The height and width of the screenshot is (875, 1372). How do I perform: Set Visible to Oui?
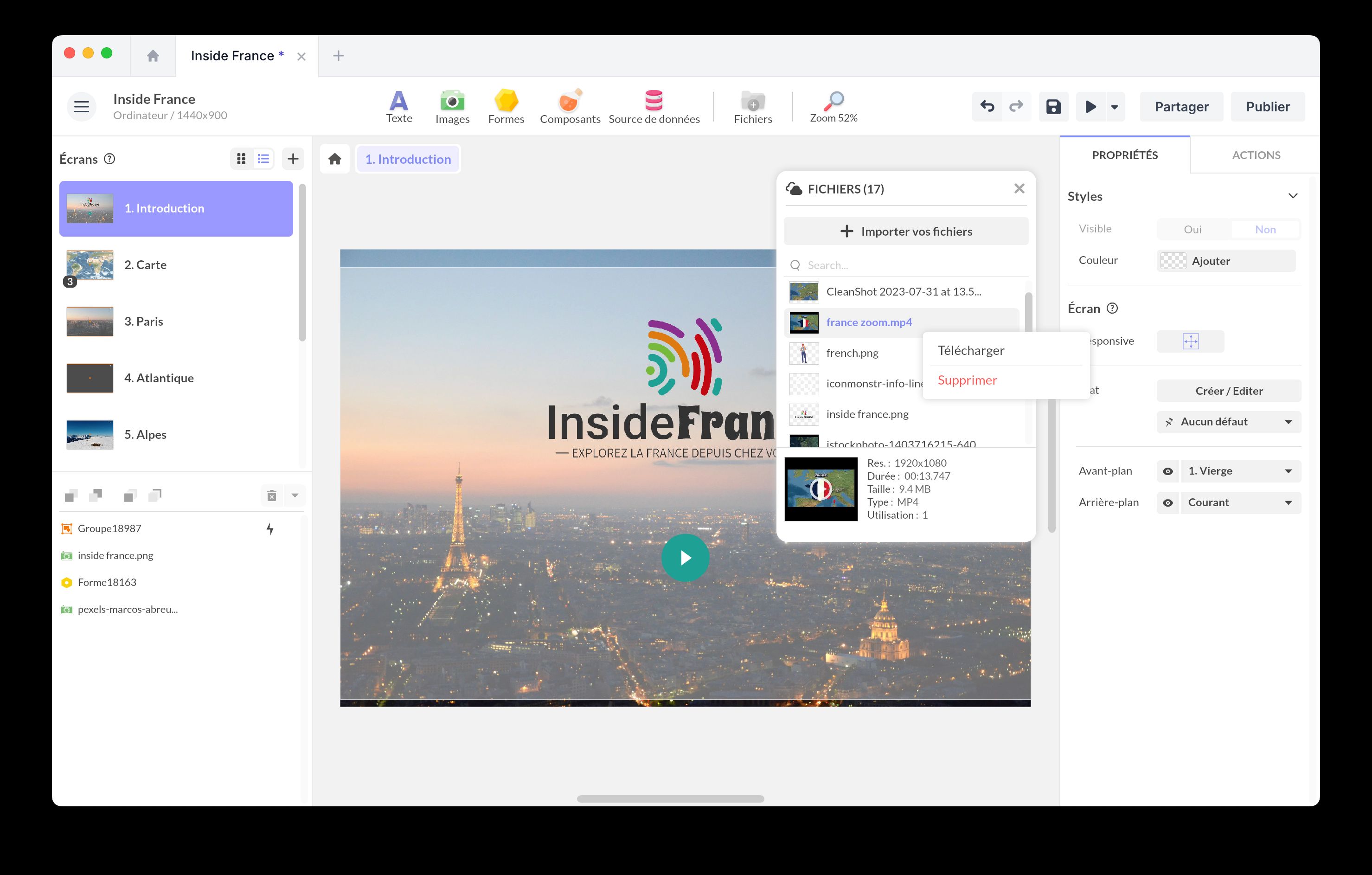pos(1192,229)
